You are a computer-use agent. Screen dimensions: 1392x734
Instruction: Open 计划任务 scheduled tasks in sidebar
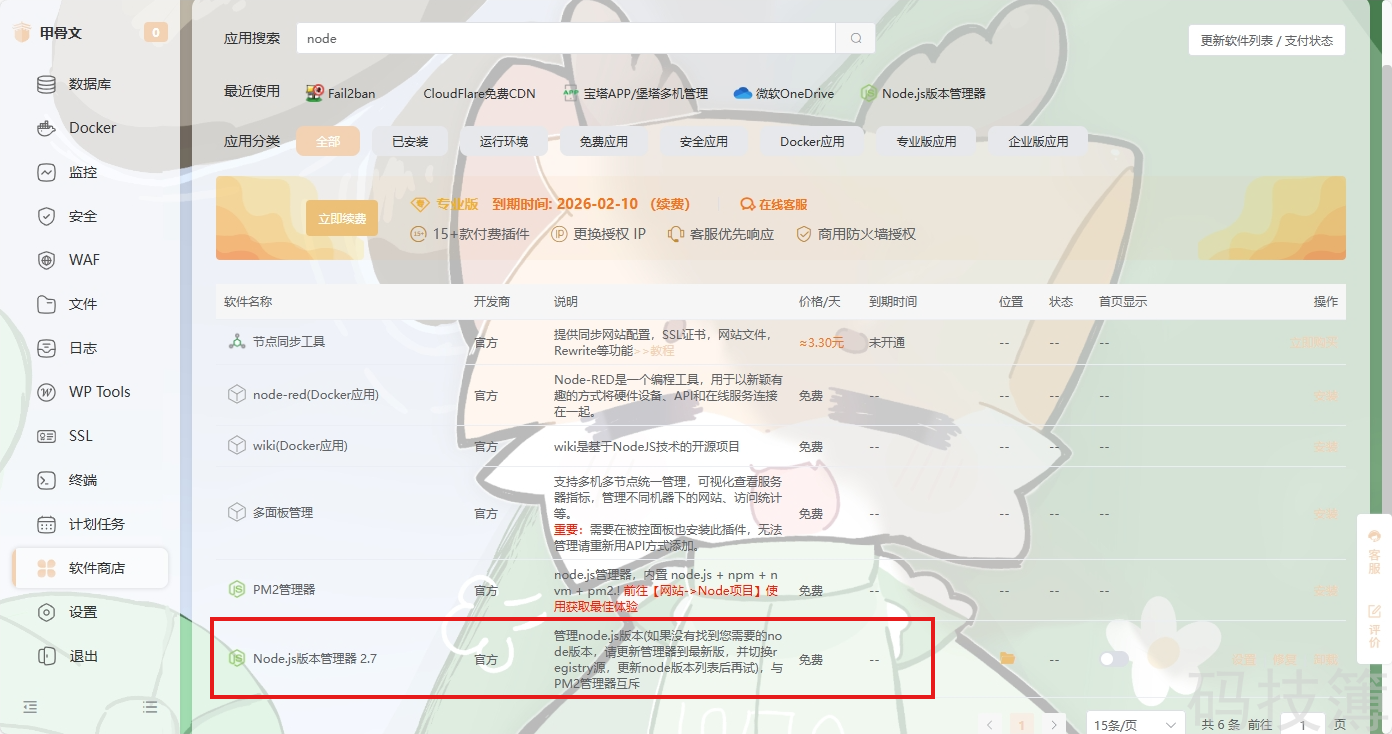[x=100, y=524]
